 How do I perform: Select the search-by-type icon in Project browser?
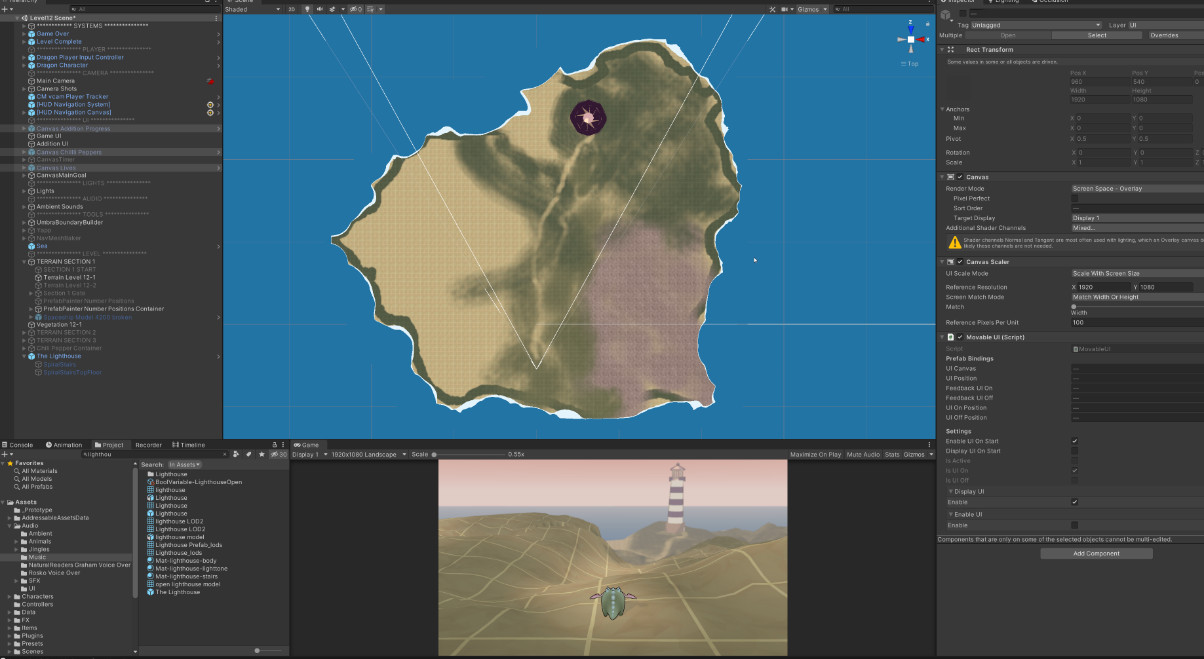pyautogui.click(x=235, y=453)
